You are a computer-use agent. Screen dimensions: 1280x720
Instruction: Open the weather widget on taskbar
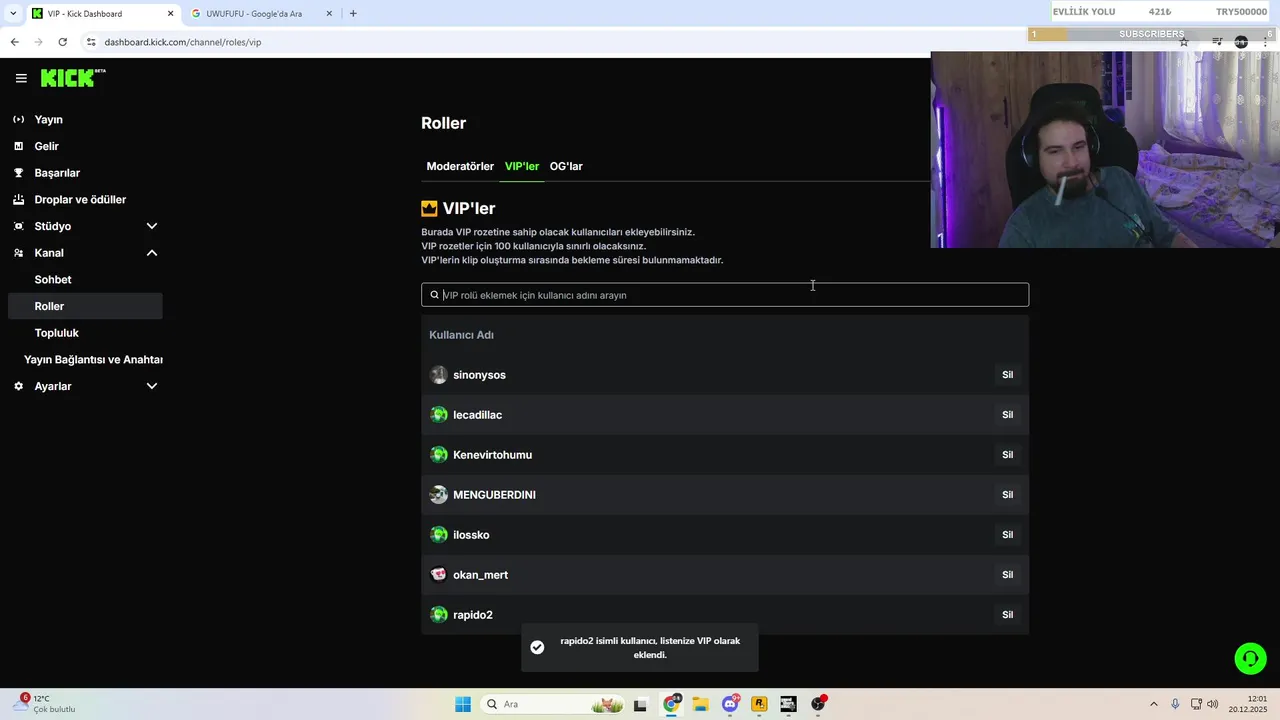point(45,704)
